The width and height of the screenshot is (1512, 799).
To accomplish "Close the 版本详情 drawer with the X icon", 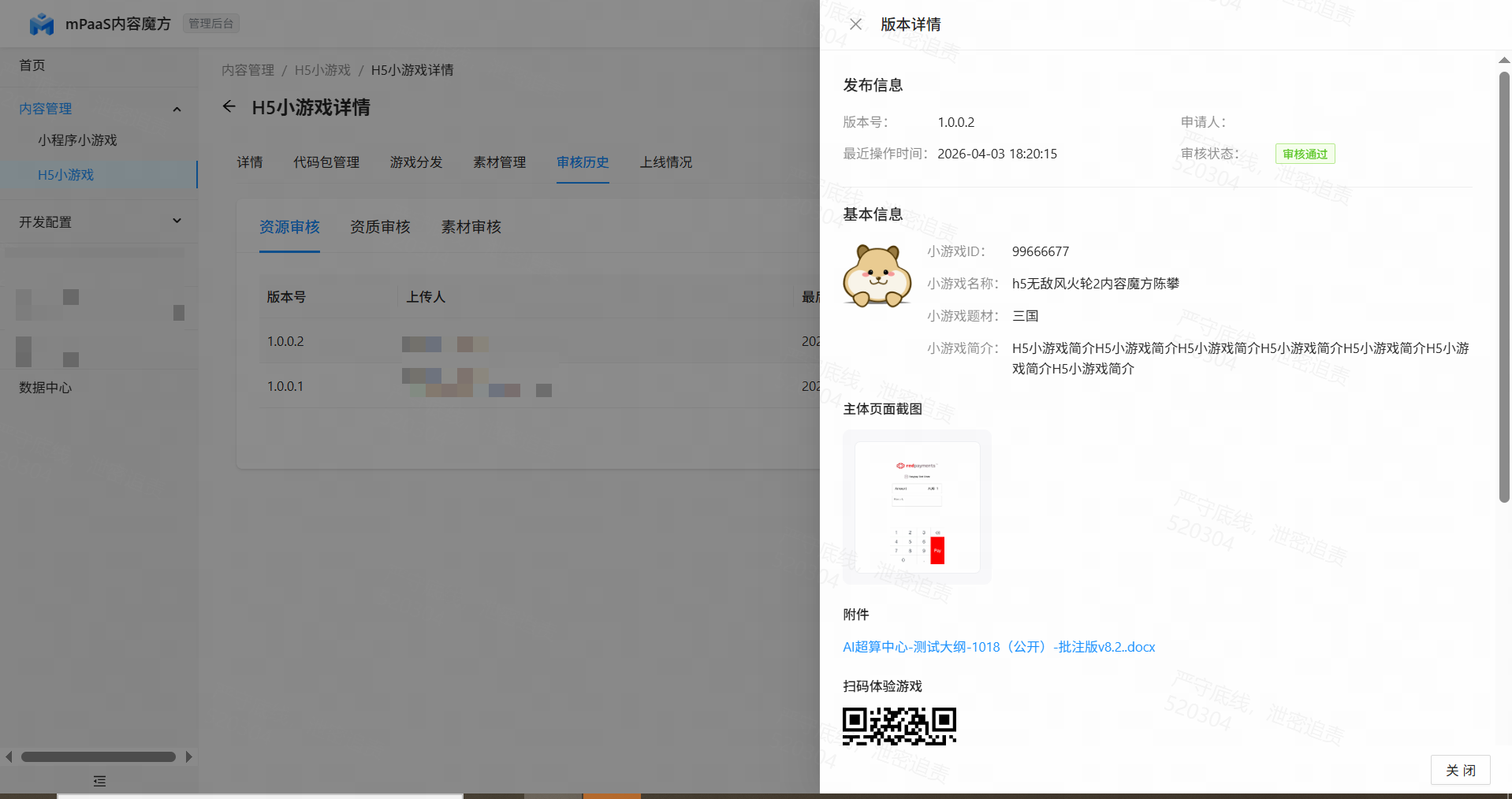I will point(855,24).
